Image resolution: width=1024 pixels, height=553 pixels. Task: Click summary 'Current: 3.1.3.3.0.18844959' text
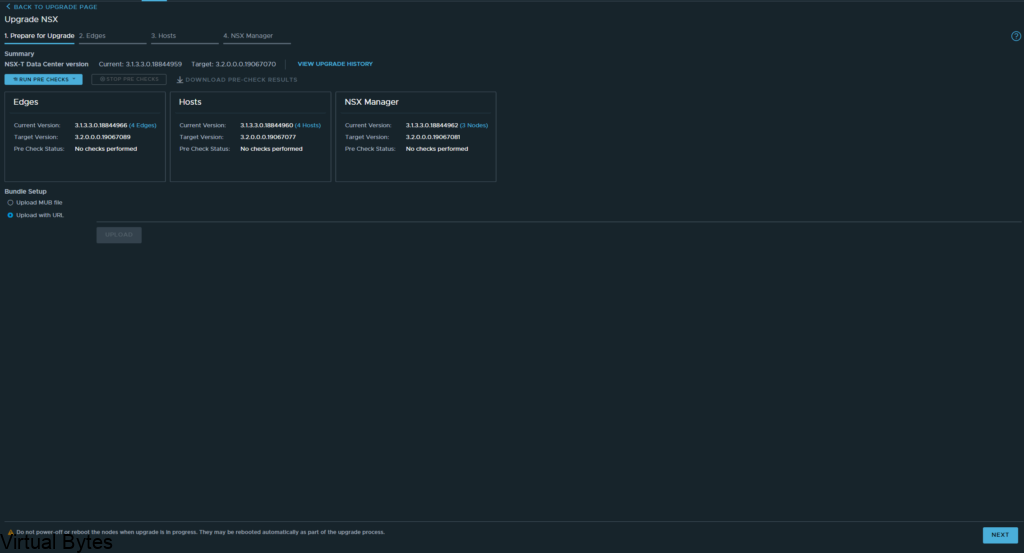140,64
